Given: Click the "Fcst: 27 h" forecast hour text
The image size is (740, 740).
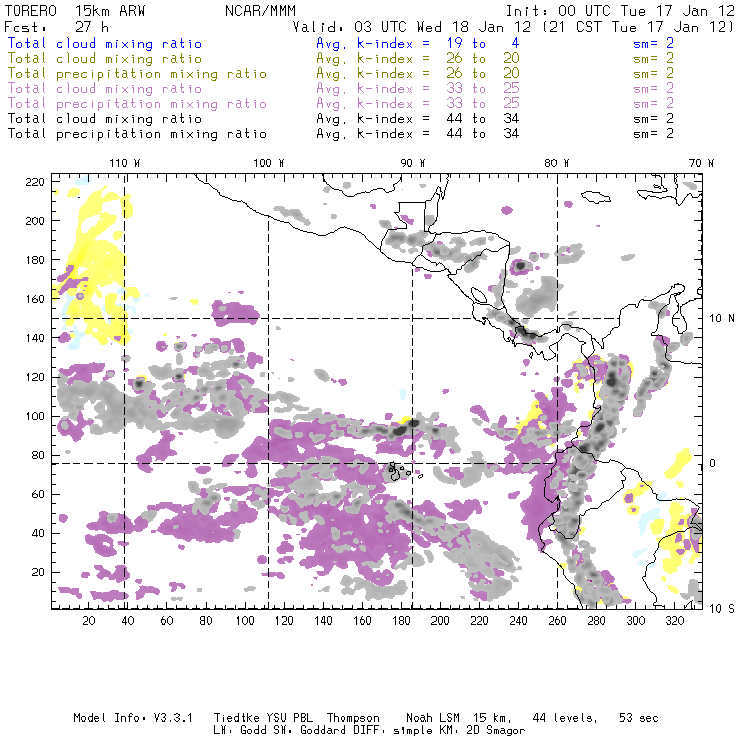Looking at the screenshot, I should coord(56,27).
